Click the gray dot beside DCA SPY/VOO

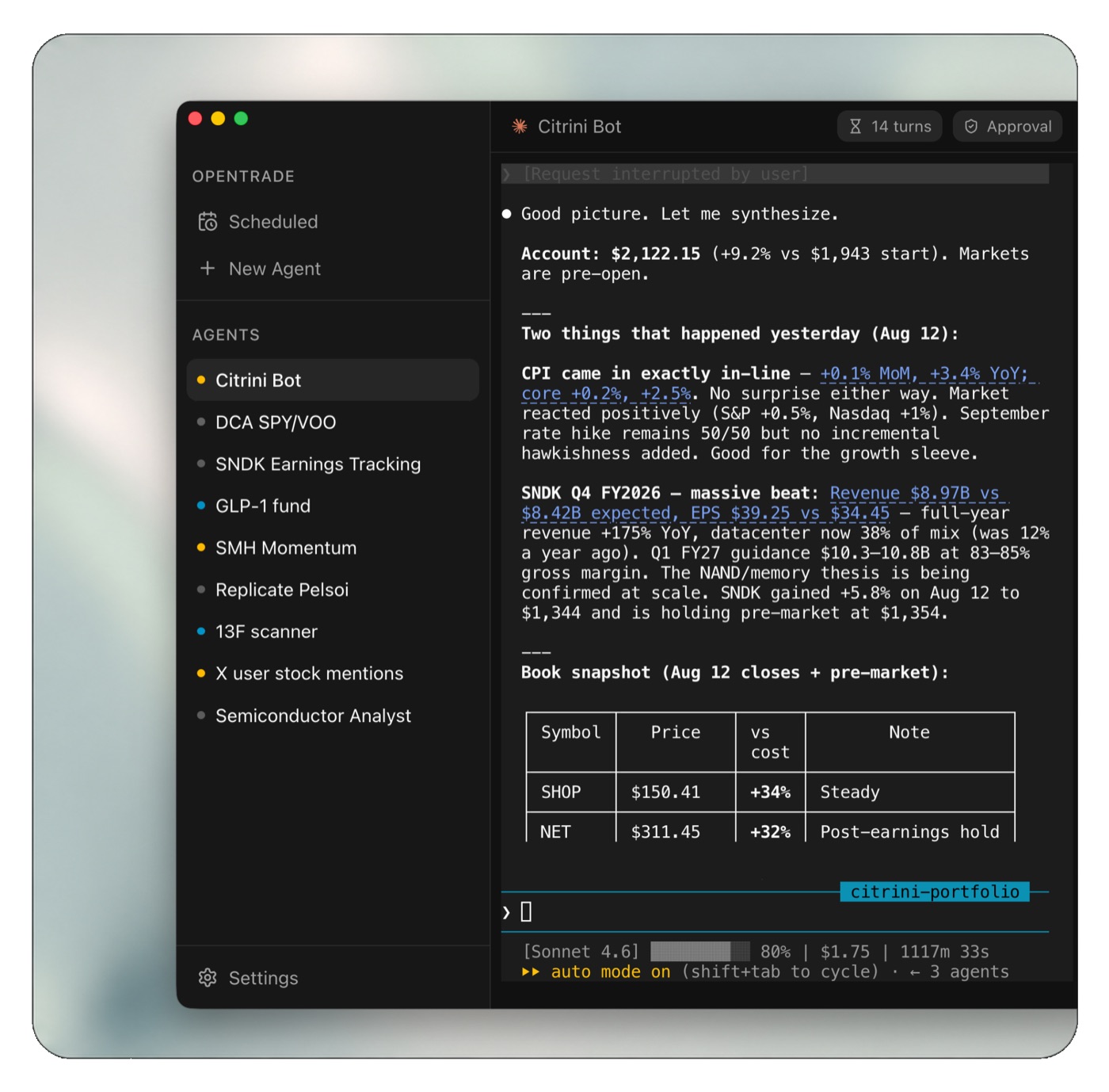pyautogui.click(x=201, y=422)
